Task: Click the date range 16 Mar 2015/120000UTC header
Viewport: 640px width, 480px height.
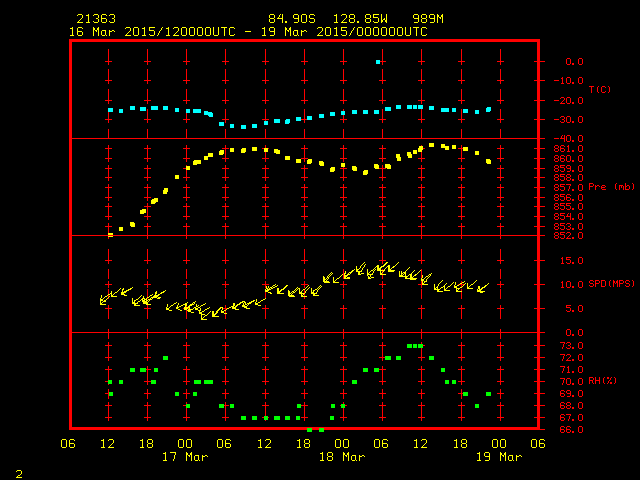Action: pyautogui.click(x=152, y=32)
